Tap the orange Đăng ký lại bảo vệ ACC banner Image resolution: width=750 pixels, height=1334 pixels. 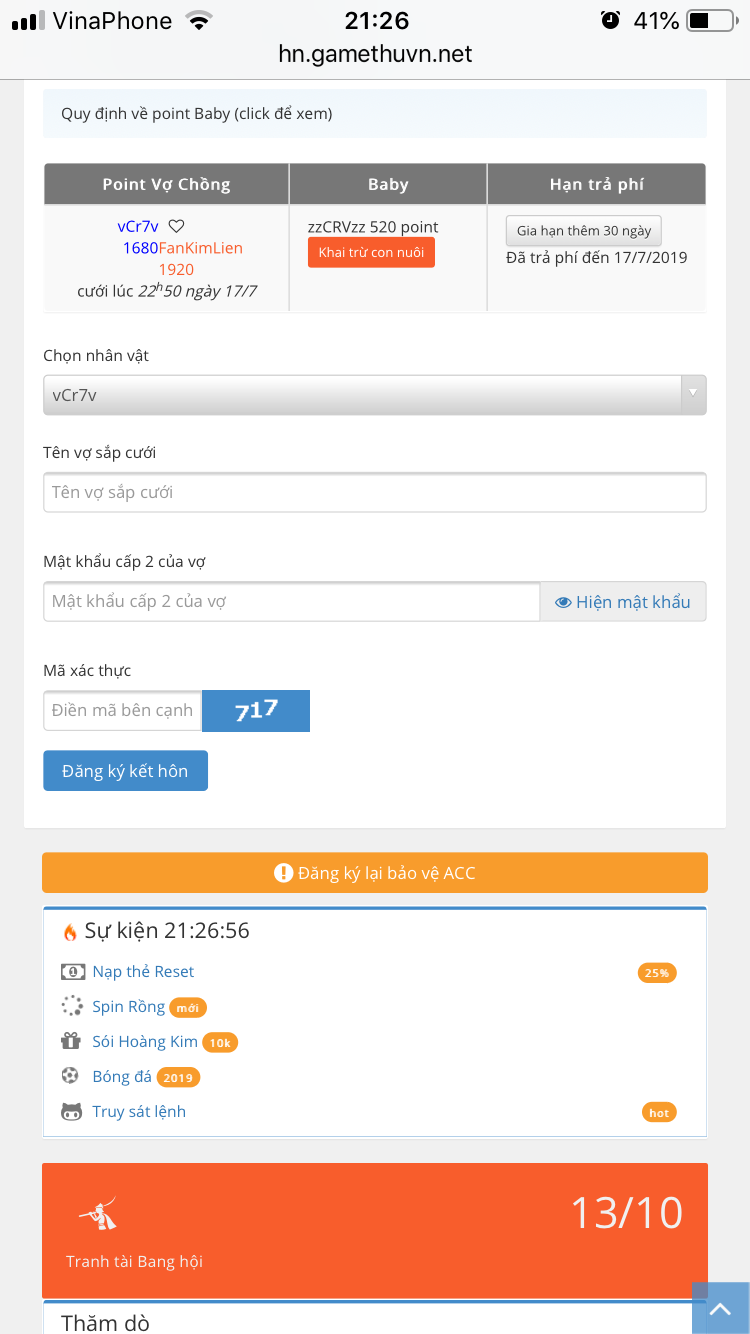point(374,873)
